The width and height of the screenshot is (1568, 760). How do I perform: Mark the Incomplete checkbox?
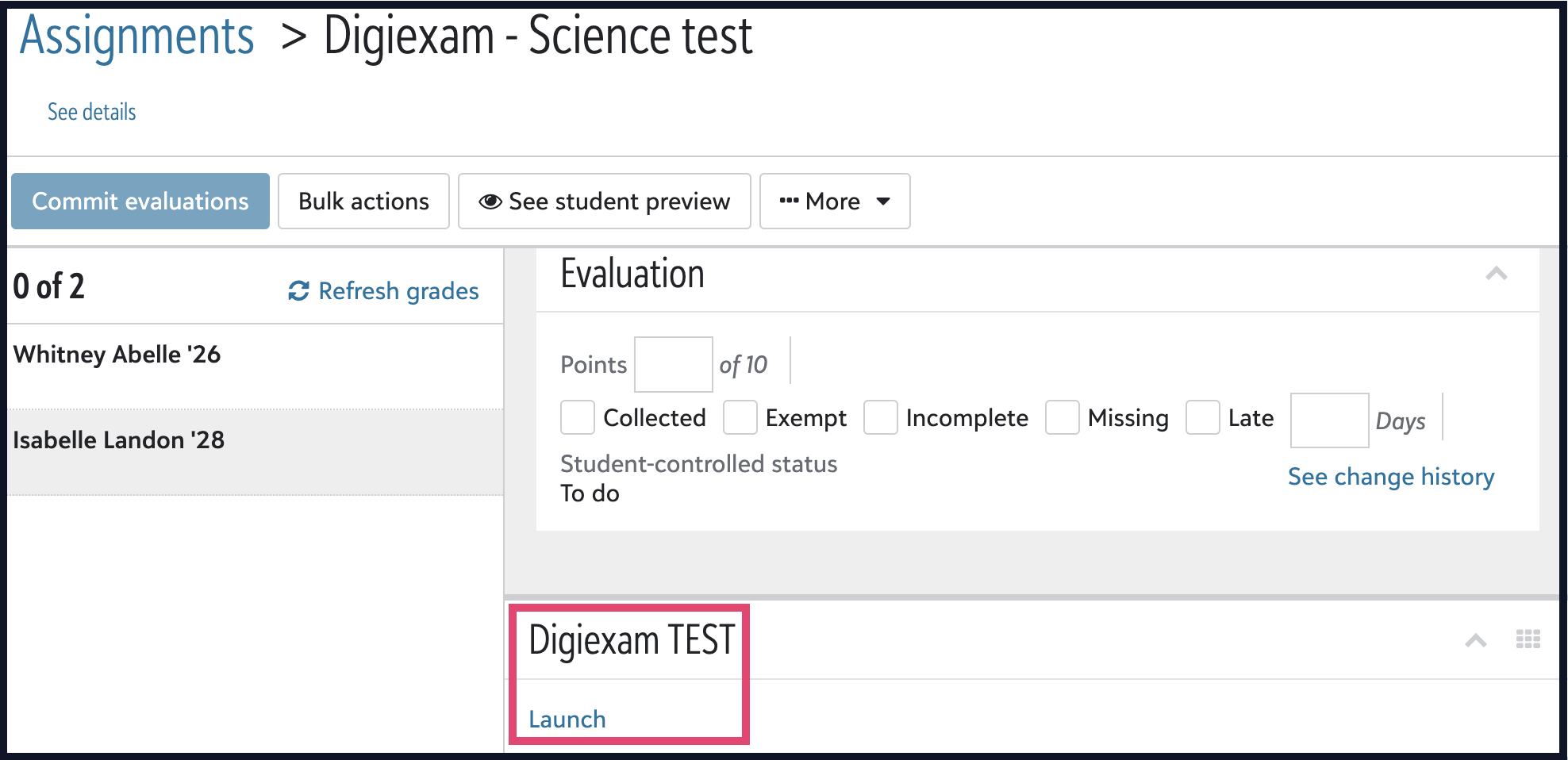pyautogui.click(x=880, y=417)
